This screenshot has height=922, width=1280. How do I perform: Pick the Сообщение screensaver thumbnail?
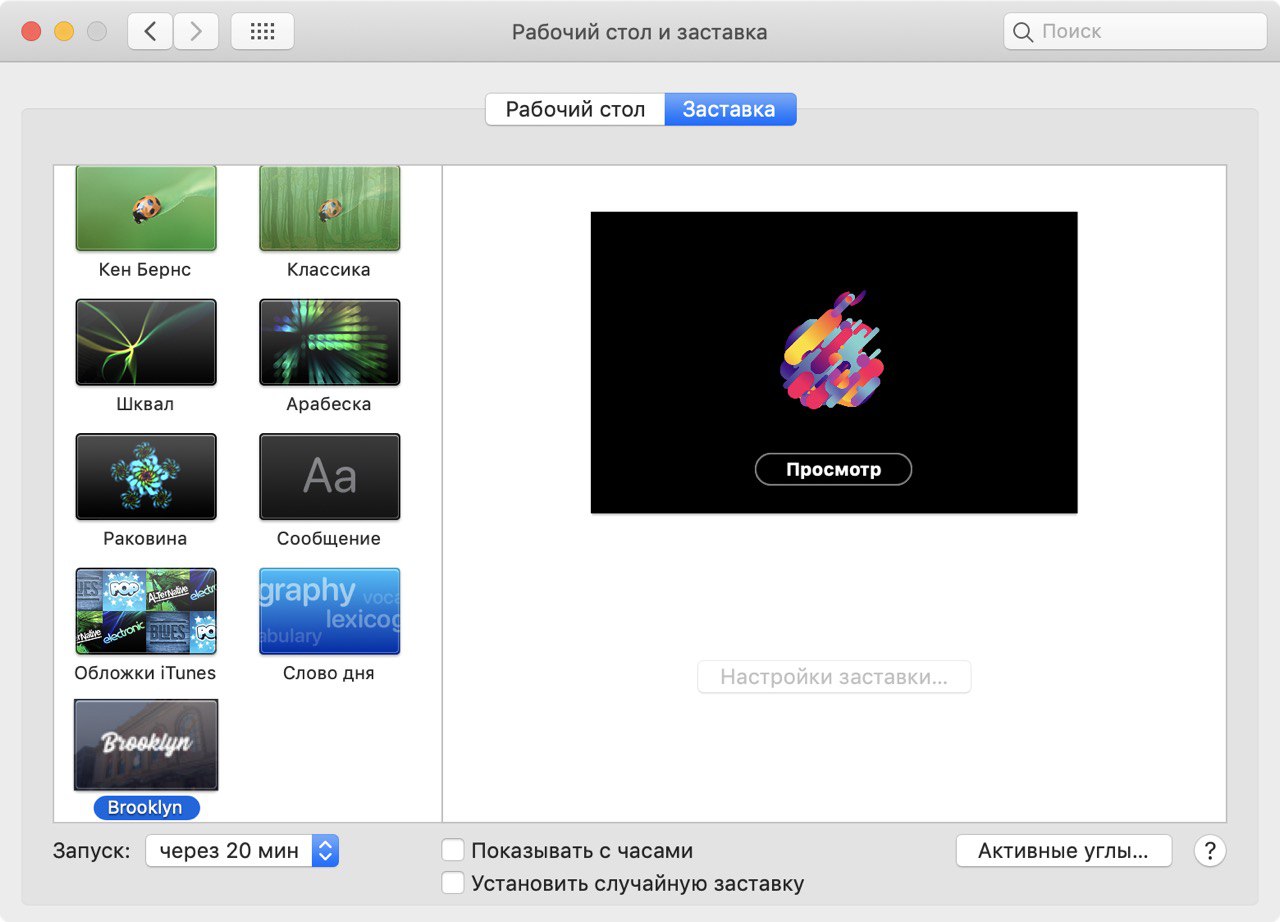(x=330, y=476)
